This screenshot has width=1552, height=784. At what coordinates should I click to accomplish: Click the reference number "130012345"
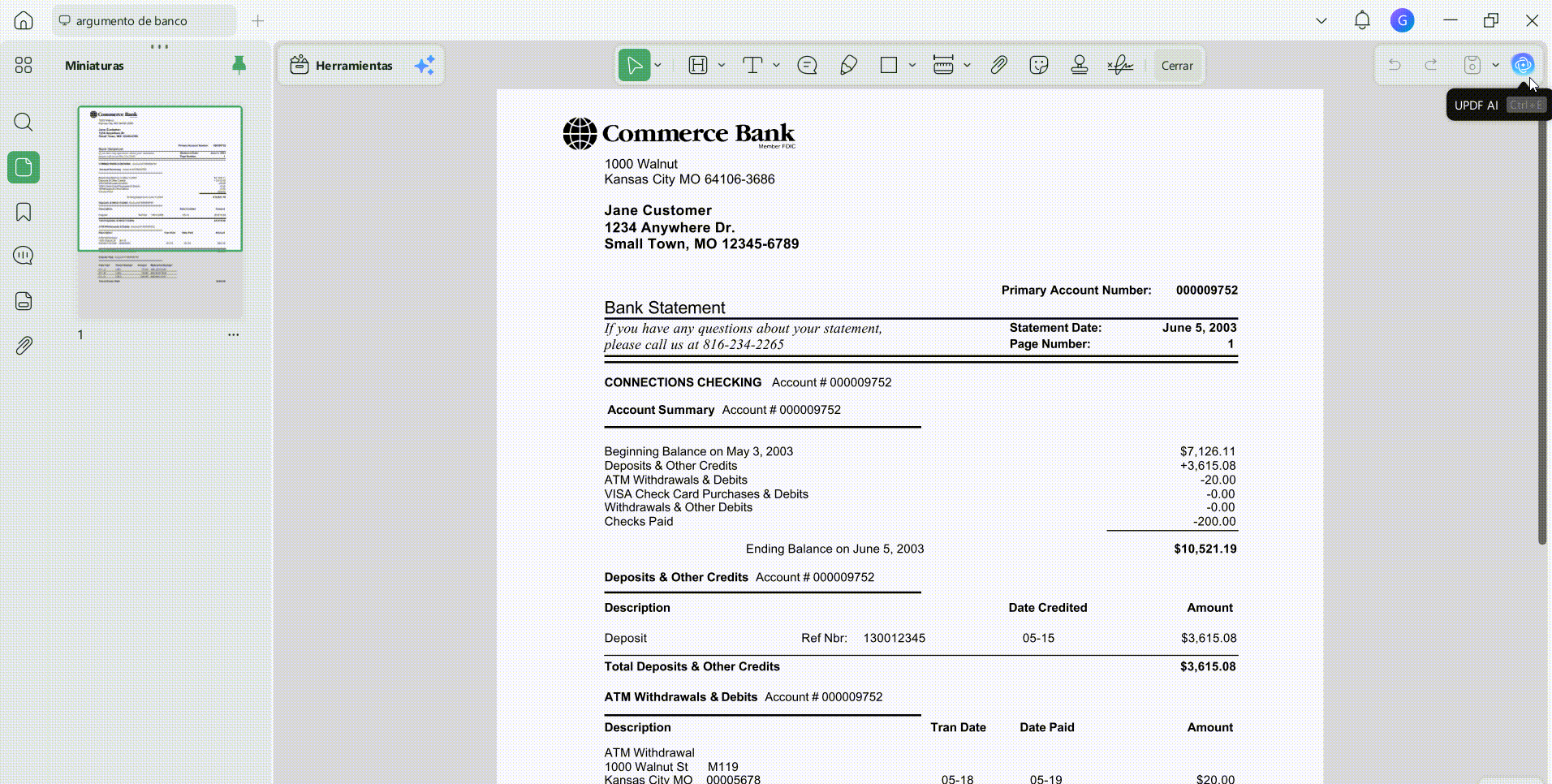(x=894, y=638)
